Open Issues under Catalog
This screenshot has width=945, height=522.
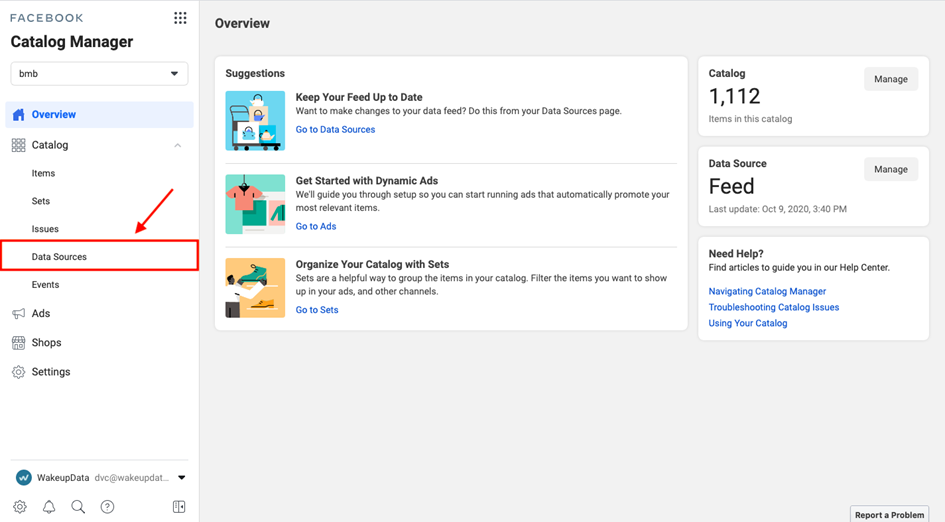(45, 229)
